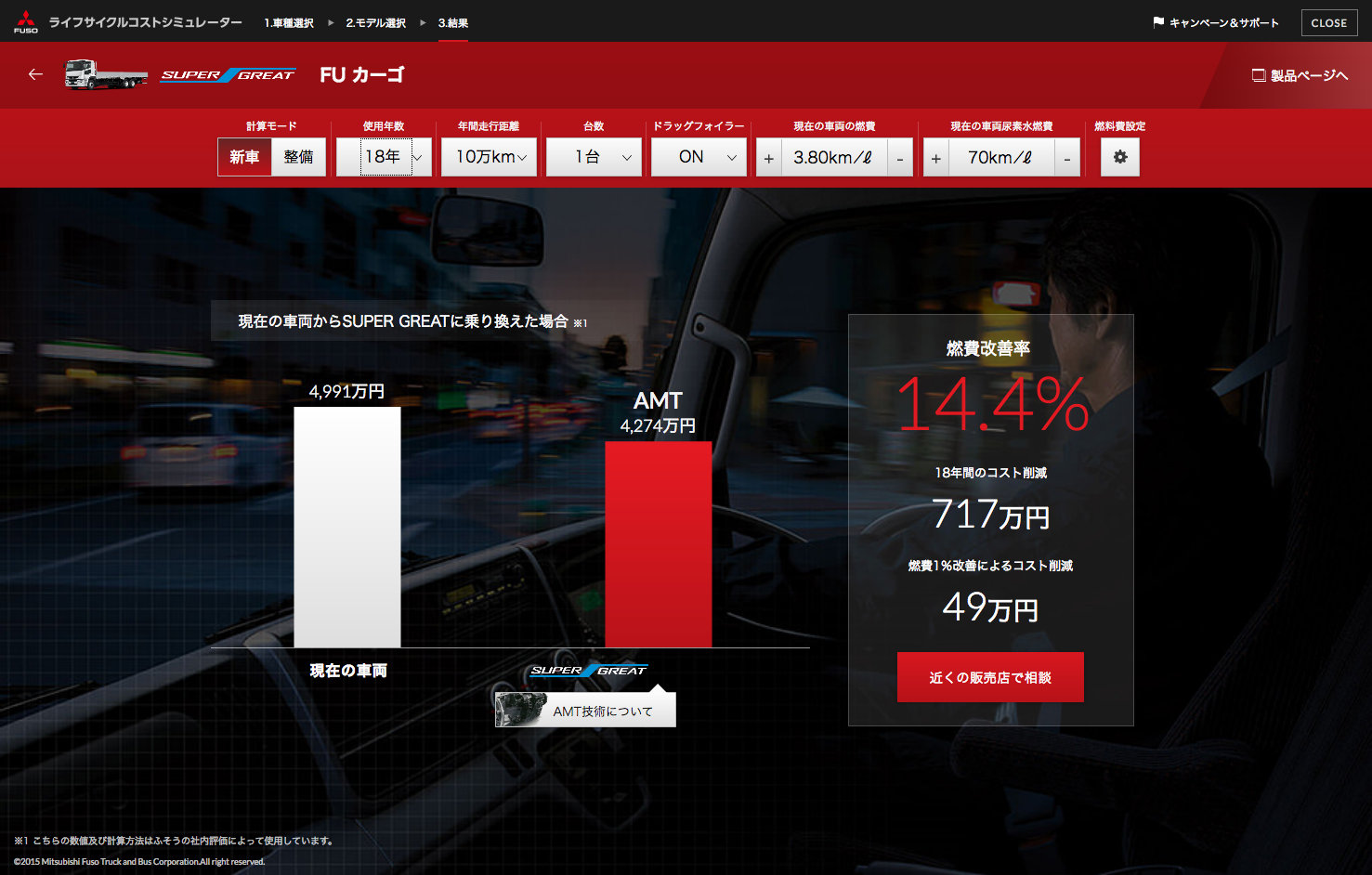The image size is (1372, 875).
Task: Click the 49万円 value
Action: coord(990,607)
